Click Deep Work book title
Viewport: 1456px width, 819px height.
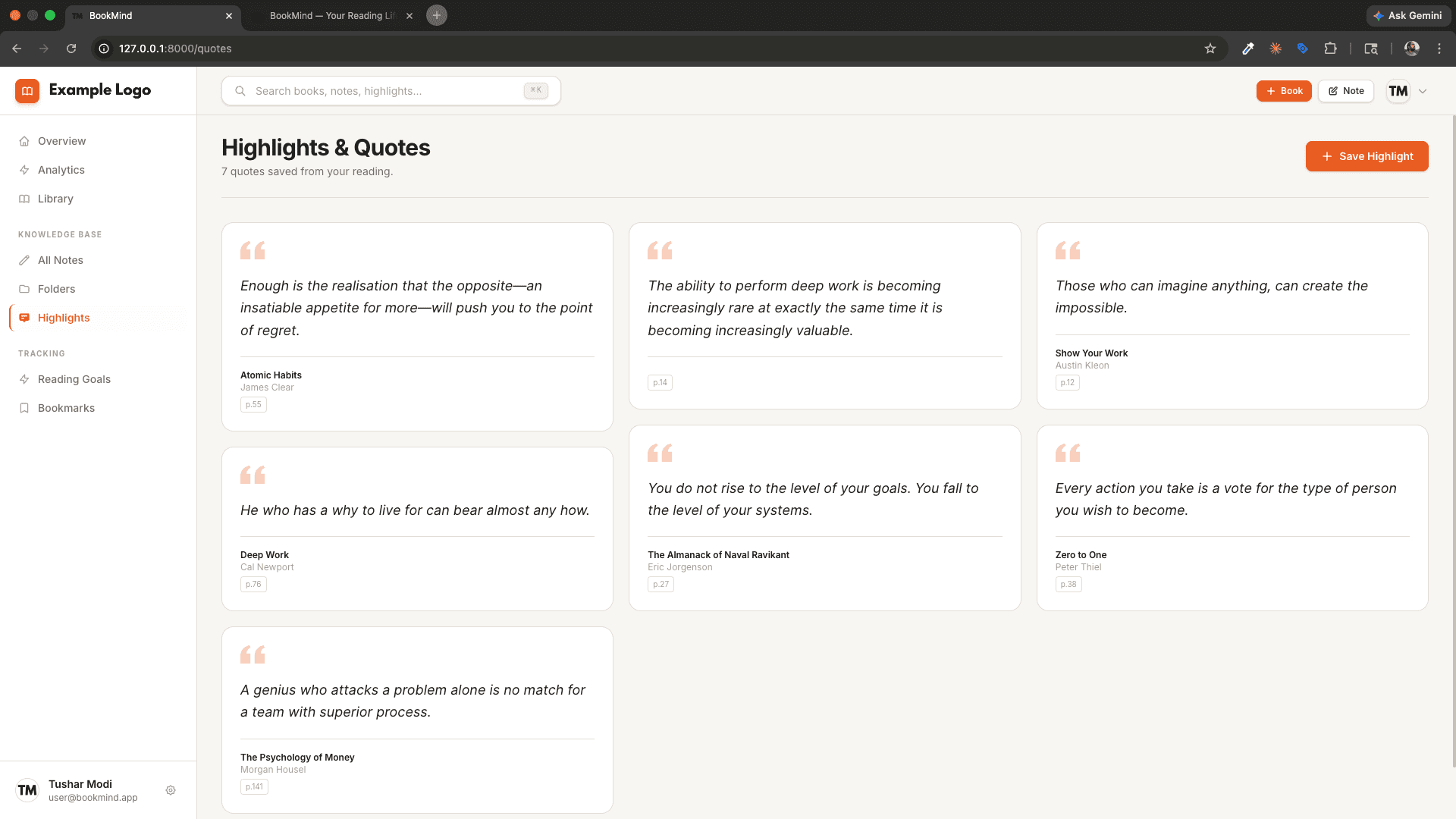pos(265,555)
